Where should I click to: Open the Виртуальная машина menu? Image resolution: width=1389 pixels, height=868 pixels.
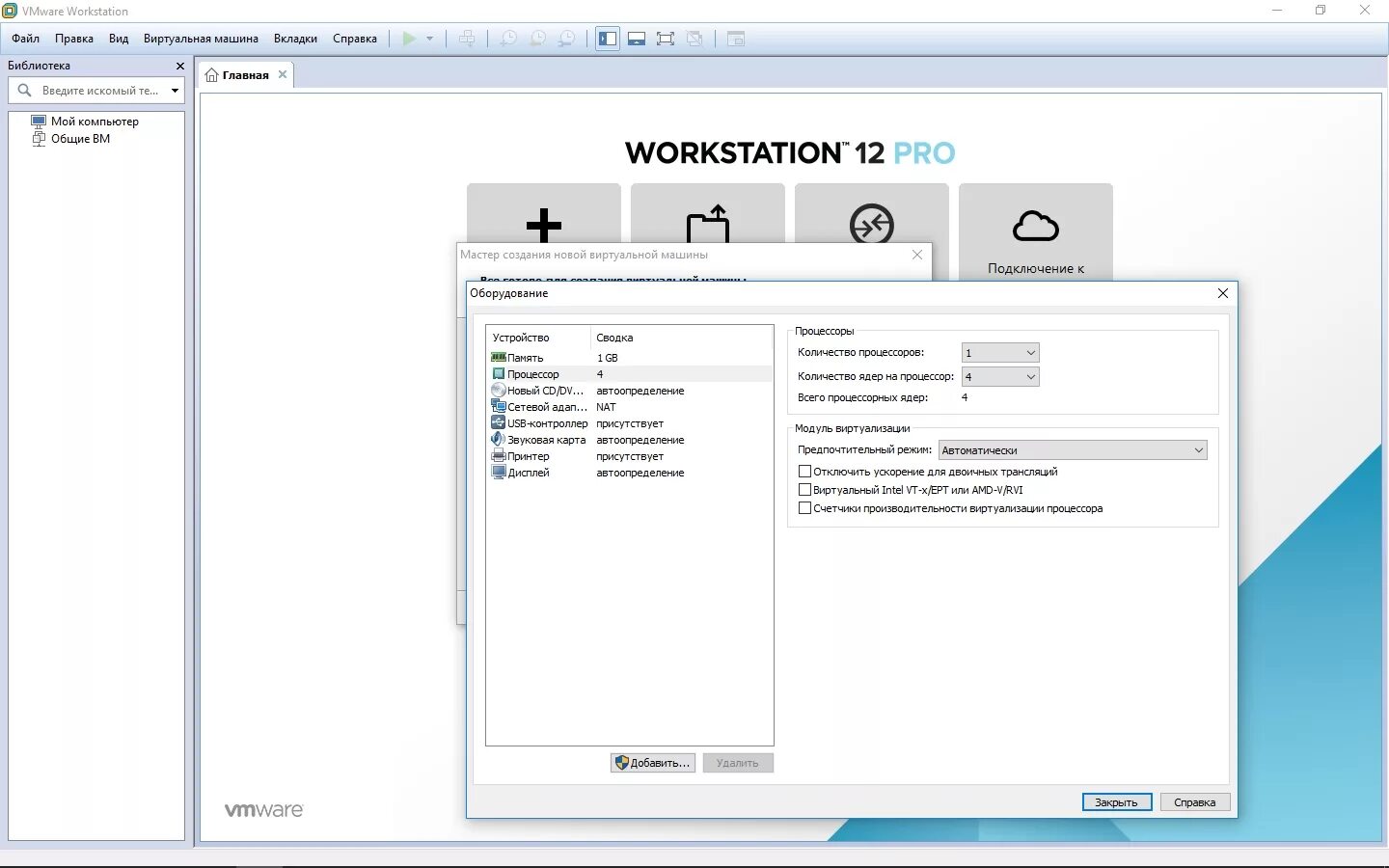[201, 39]
